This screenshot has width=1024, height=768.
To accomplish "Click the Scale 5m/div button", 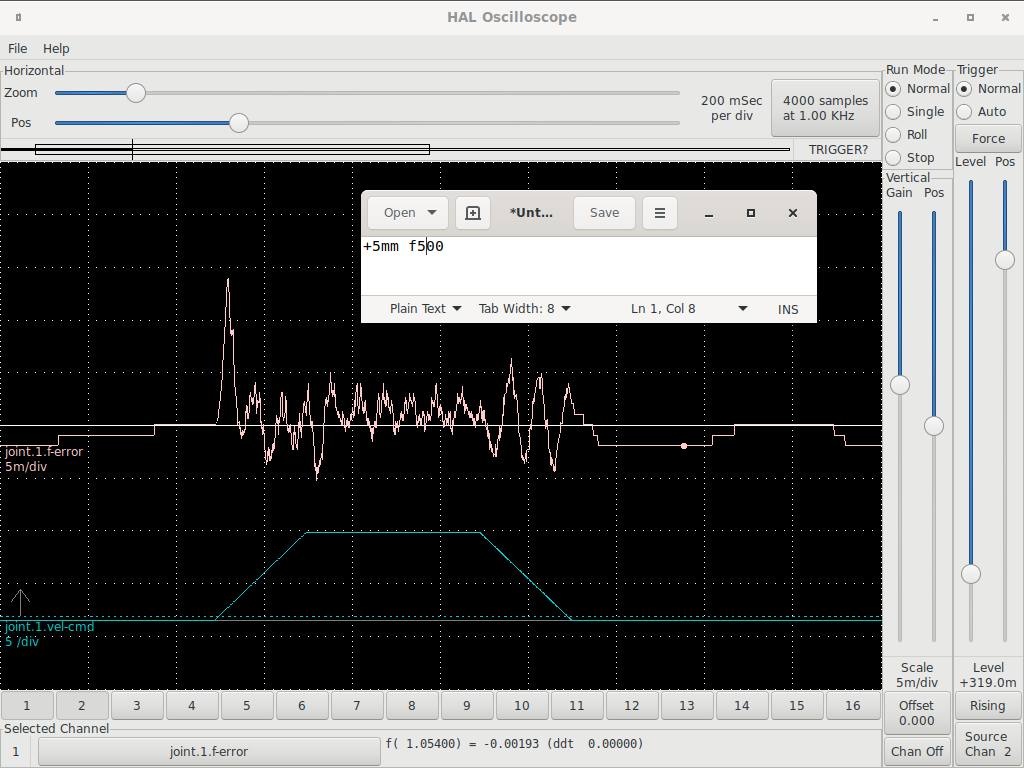I will point(917,675).
